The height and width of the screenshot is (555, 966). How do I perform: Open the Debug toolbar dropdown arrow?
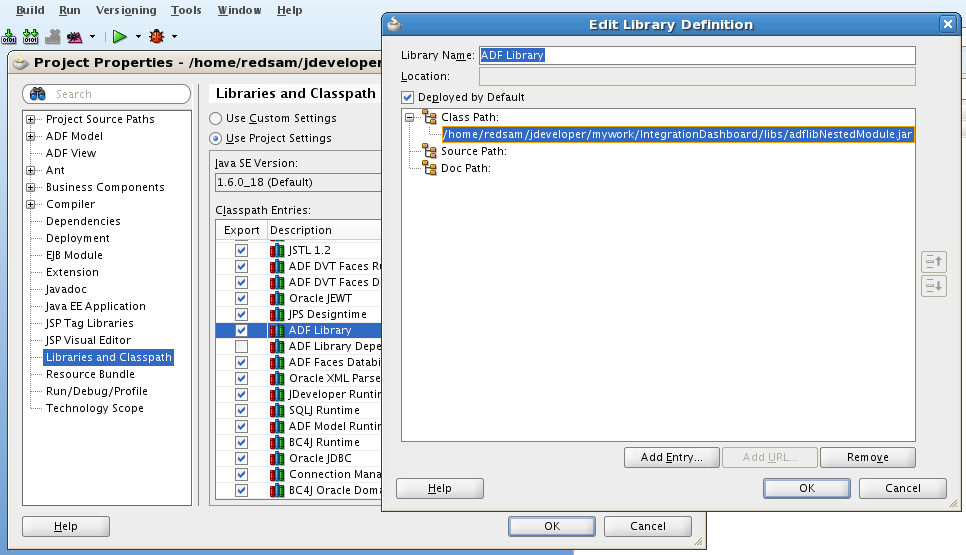point(174,37)
